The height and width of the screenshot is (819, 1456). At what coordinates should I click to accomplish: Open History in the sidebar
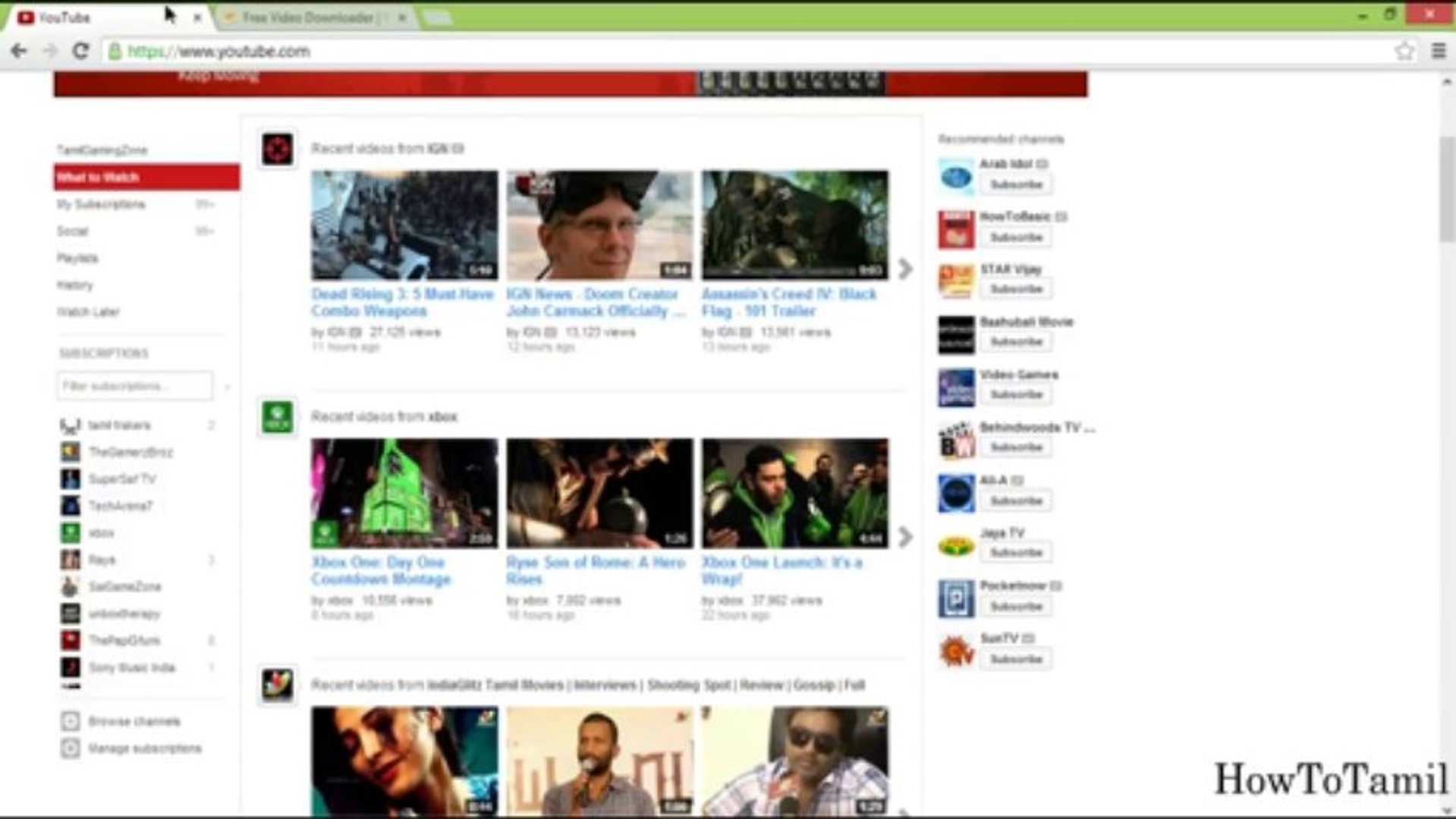74,285
